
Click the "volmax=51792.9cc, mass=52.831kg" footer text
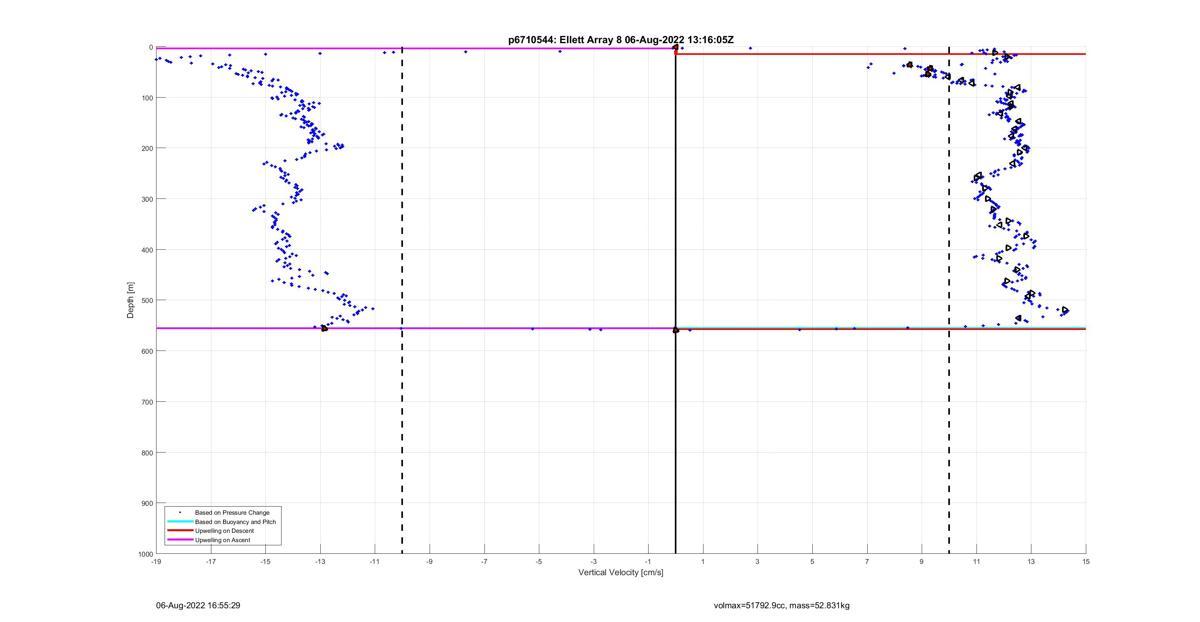coord(782,606)
